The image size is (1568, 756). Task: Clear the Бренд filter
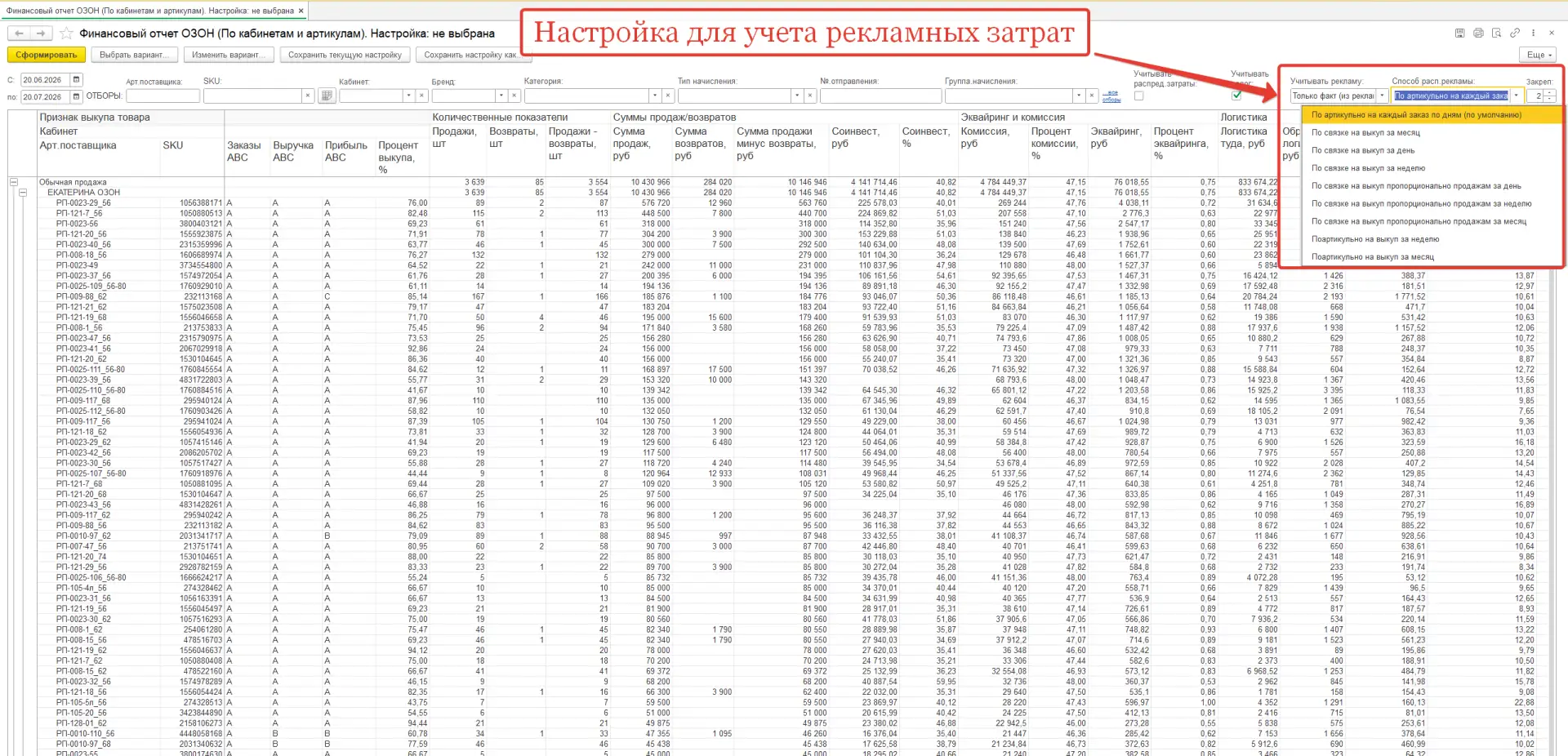point(514,96)
